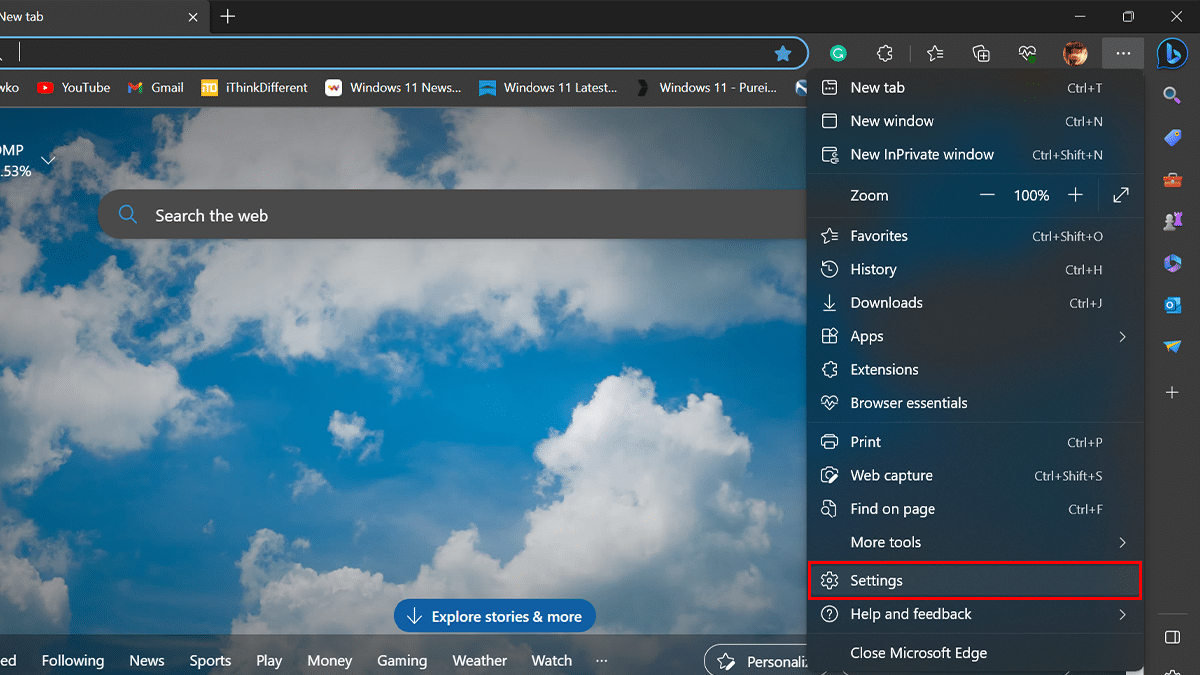
Task: Expand the Apps submenu
Action: pos(1122,337)
